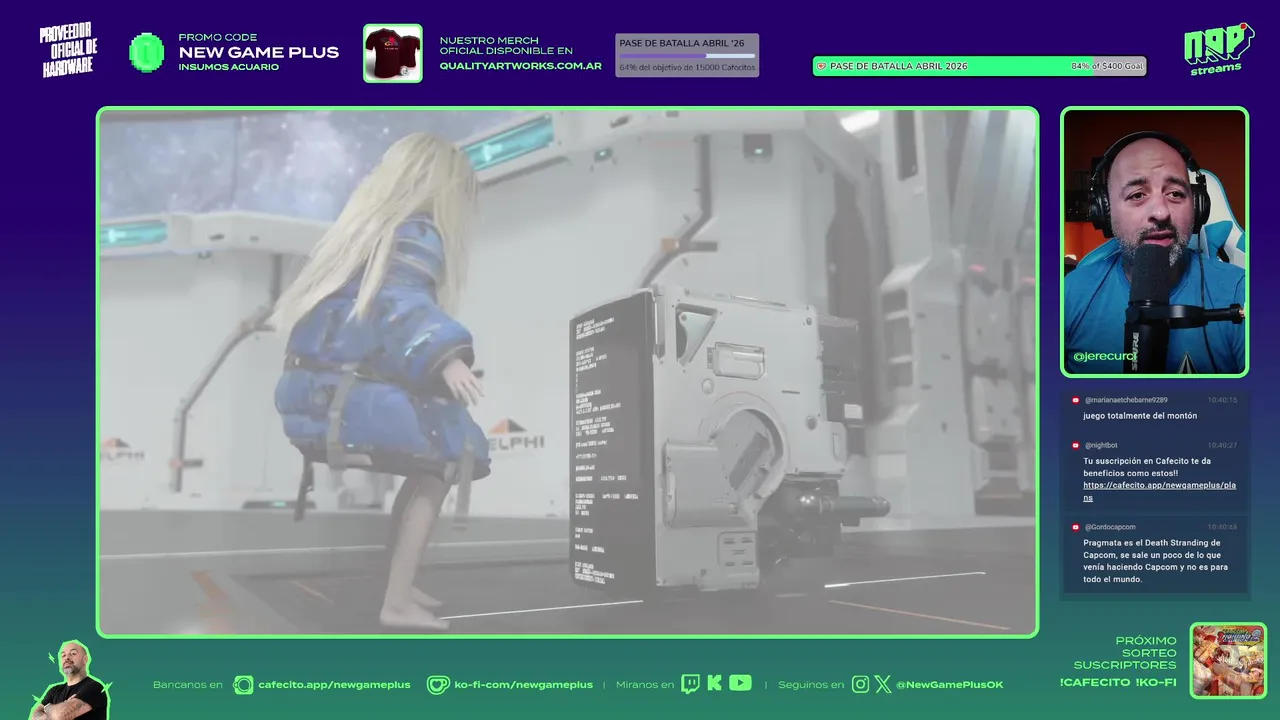Click YouTube badge beside @nightbot
The image size is (1280, 720).
coord(1075,445)
